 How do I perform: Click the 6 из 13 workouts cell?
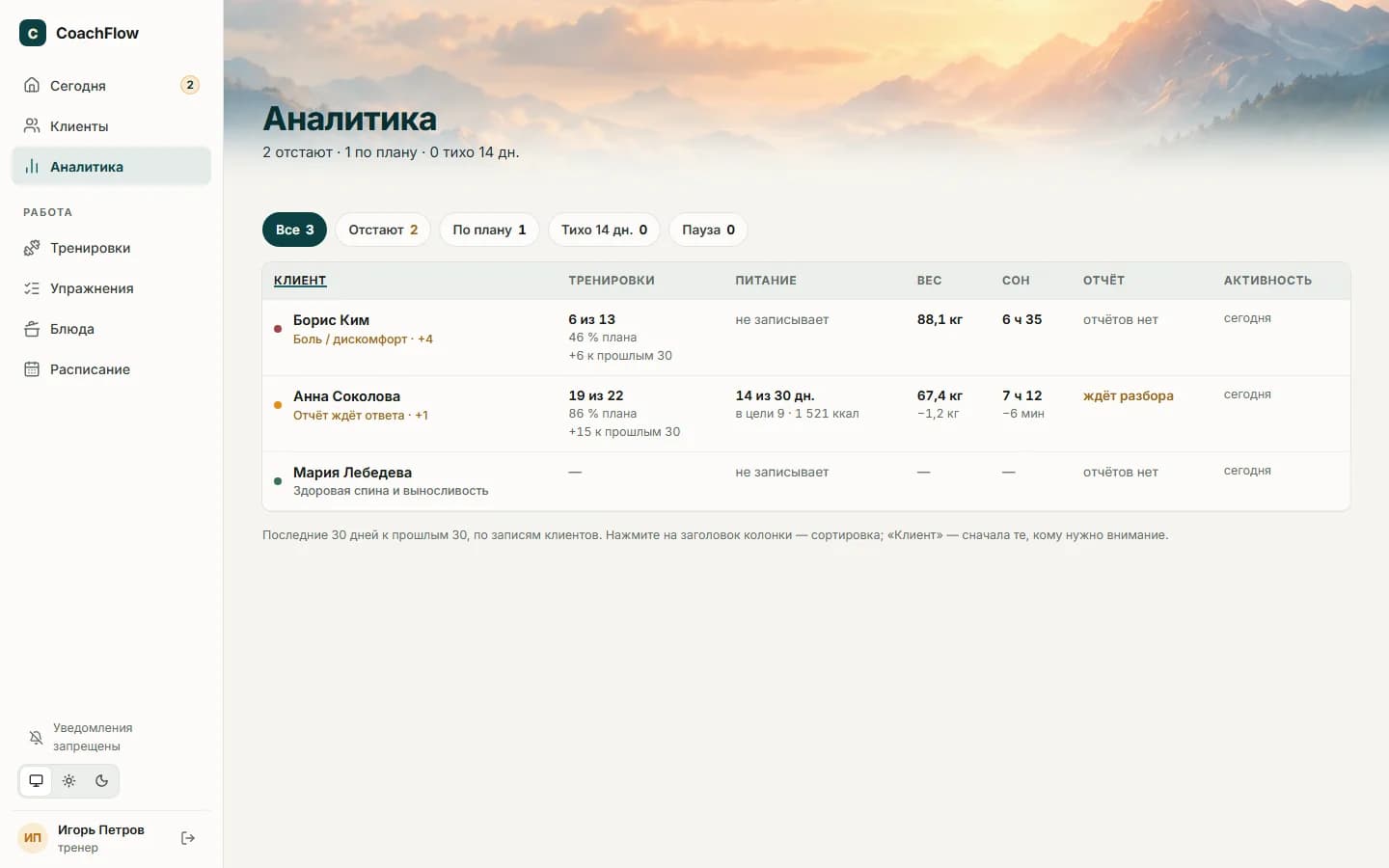[x=591, y=319]
